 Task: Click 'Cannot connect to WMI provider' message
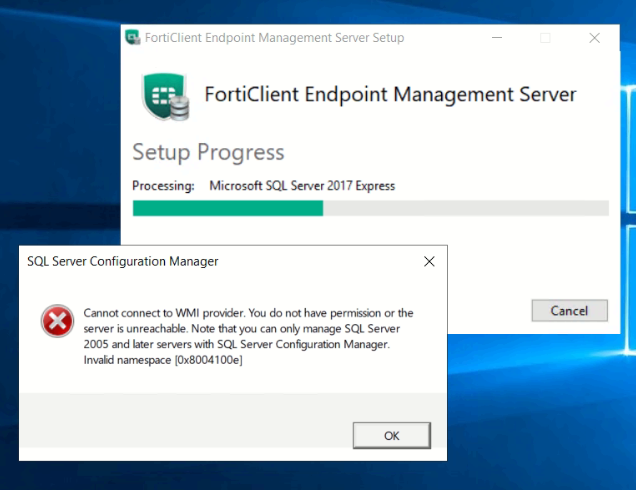click(x=164, y=313)
